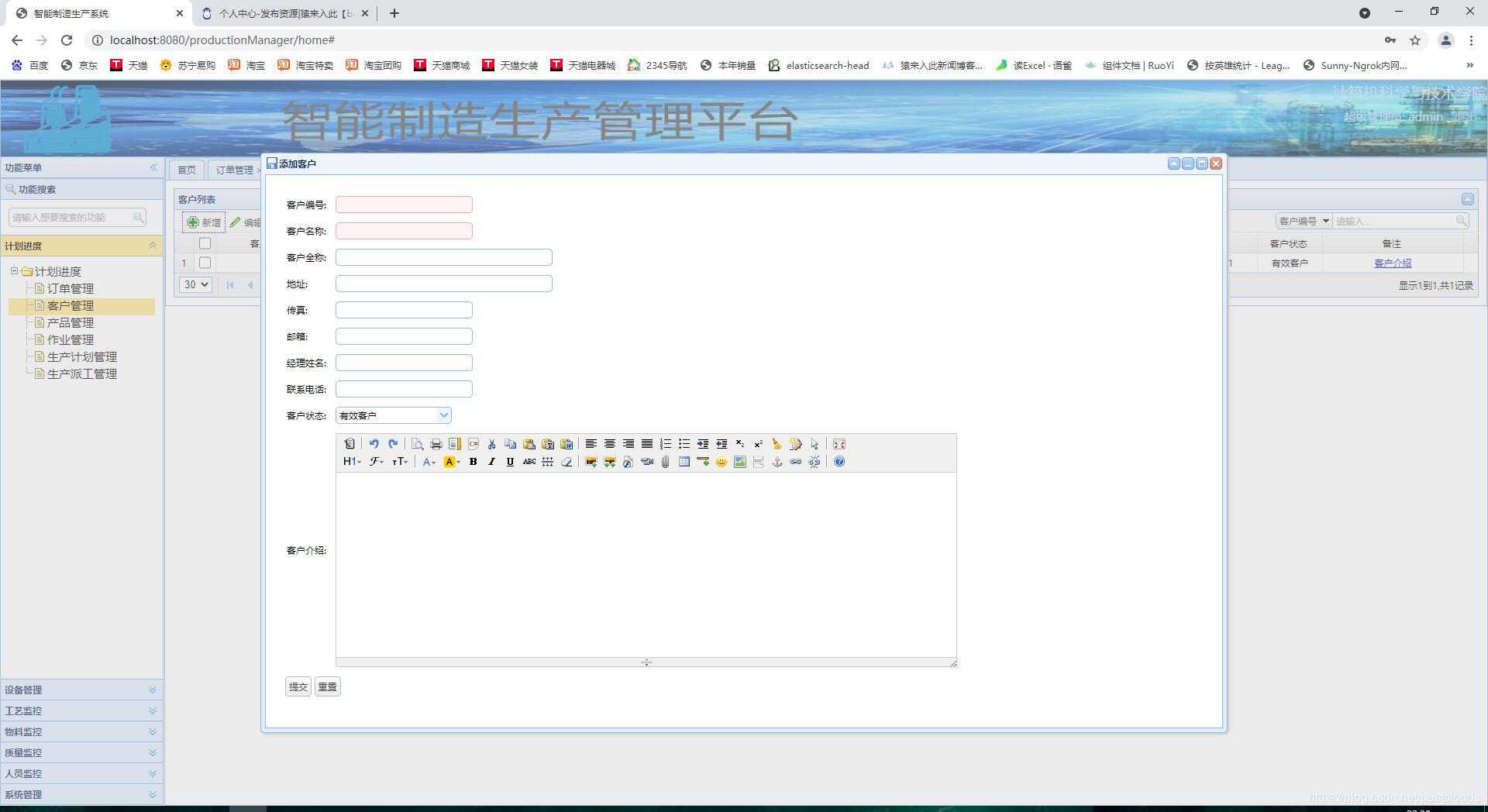Open the 客户介绍 link in the table row
Viewport: 1488px width, 812px height.
(x=1392, y=263)
